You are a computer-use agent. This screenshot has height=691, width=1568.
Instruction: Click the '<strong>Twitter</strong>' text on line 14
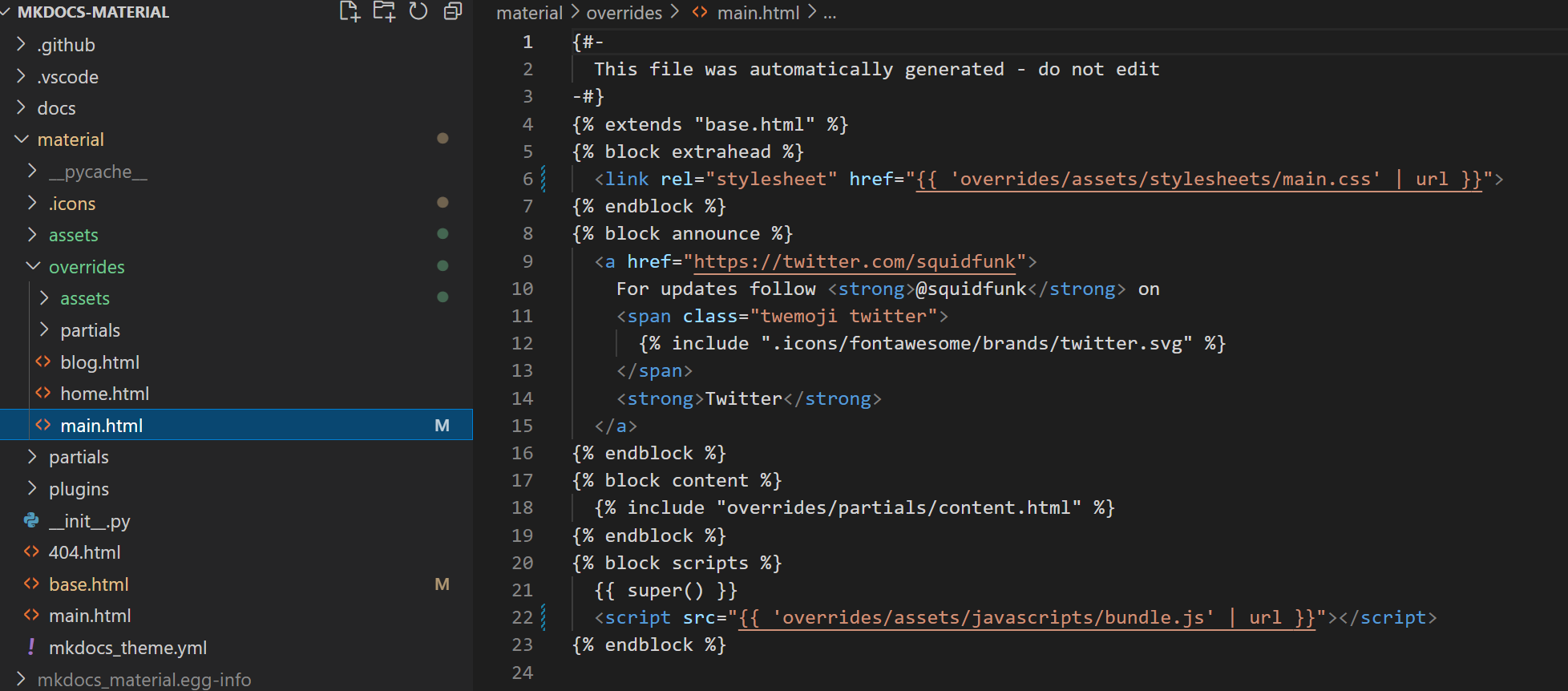749,398
